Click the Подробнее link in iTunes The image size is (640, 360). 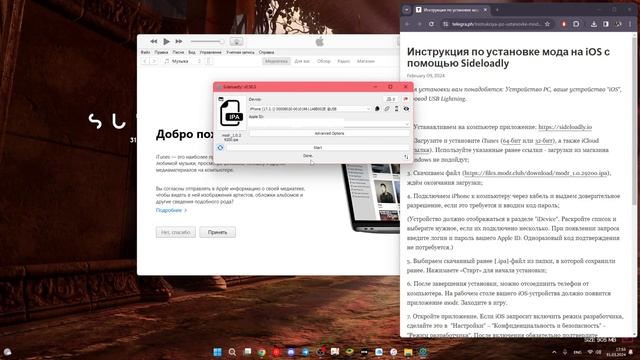coord(171,210)
